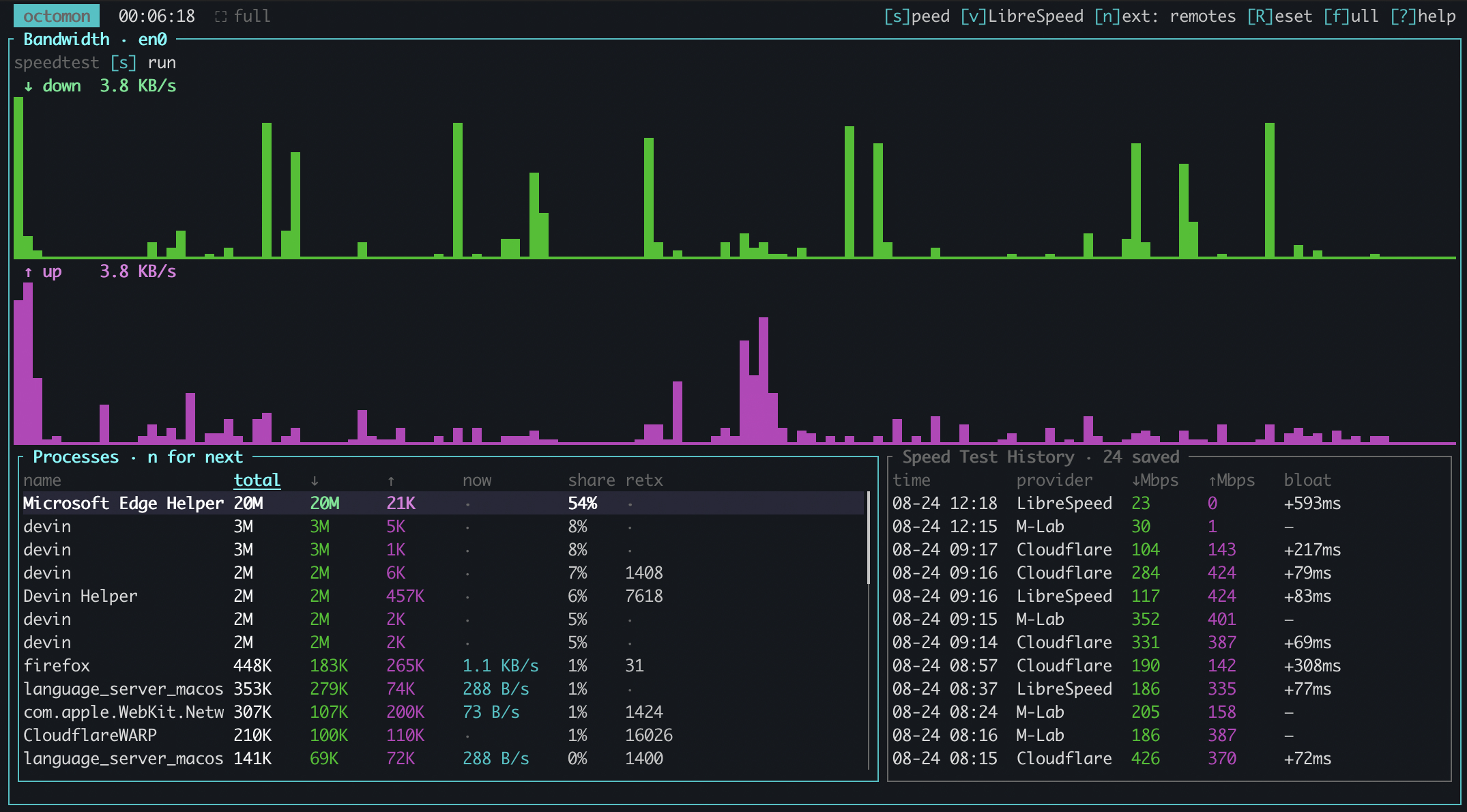Click the [v]LibreSpeed shortcut

(x=1021, y=16)
